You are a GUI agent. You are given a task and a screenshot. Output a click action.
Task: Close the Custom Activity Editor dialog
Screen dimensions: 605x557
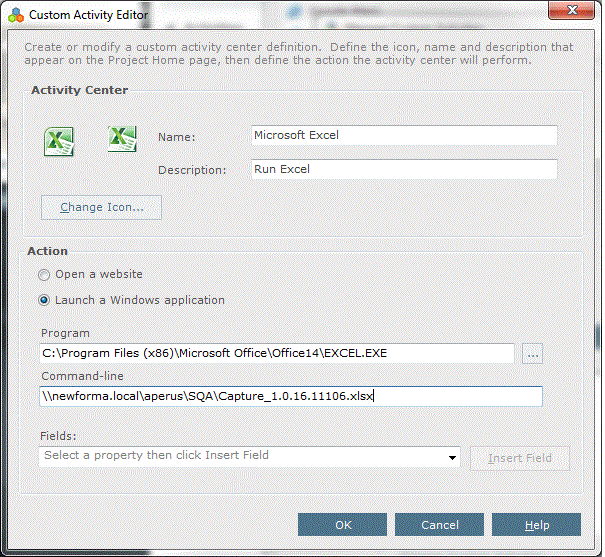(x=571, y=10)
